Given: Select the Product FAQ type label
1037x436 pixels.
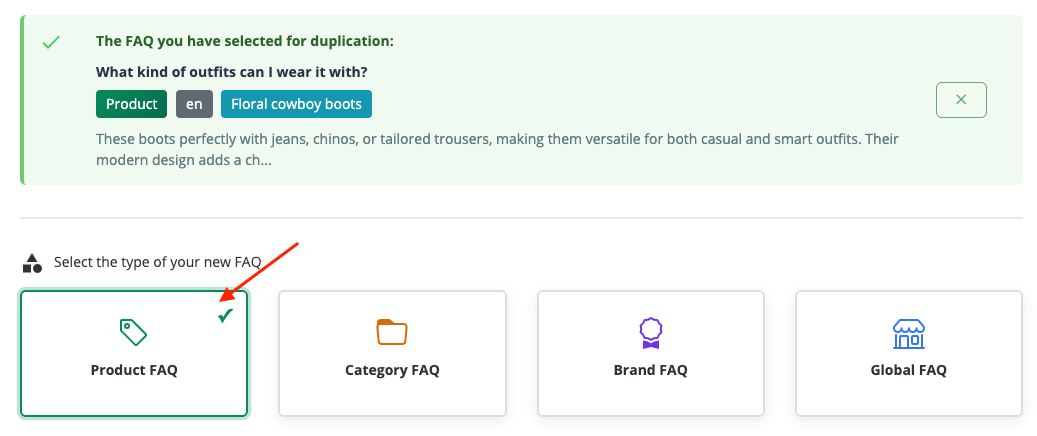Looking at the screenshot, I should click(x=134, y=370).
